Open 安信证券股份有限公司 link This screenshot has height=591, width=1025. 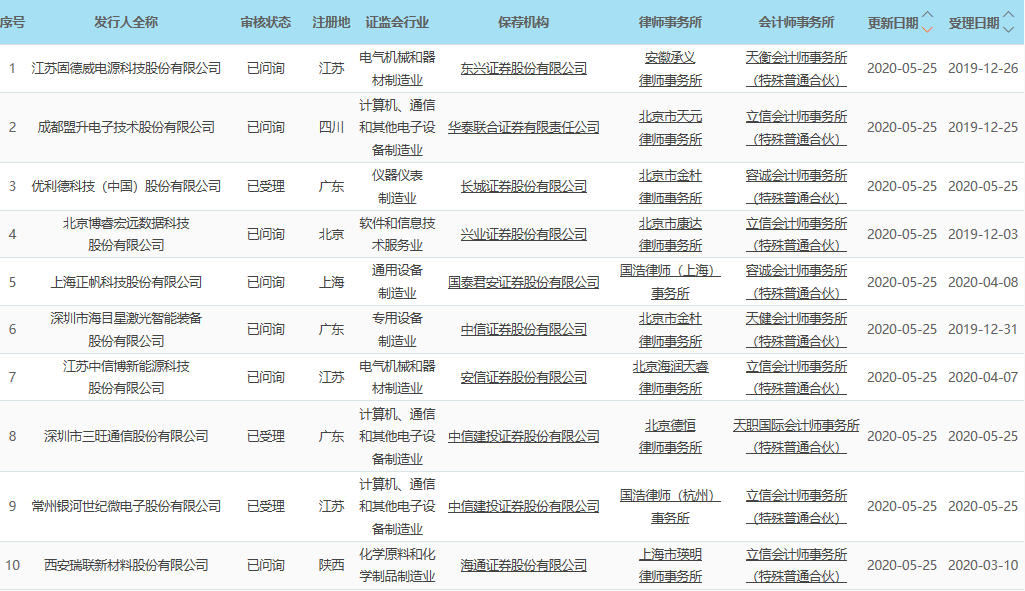(x=524, y=377)
